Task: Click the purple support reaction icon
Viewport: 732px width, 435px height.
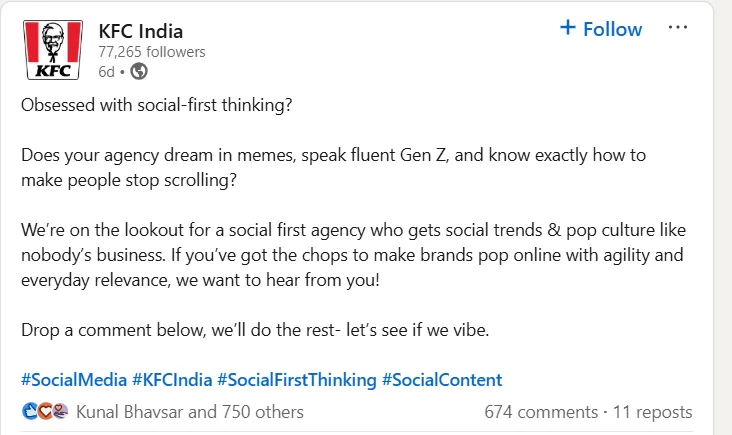Action: click(x=60, y=411)
